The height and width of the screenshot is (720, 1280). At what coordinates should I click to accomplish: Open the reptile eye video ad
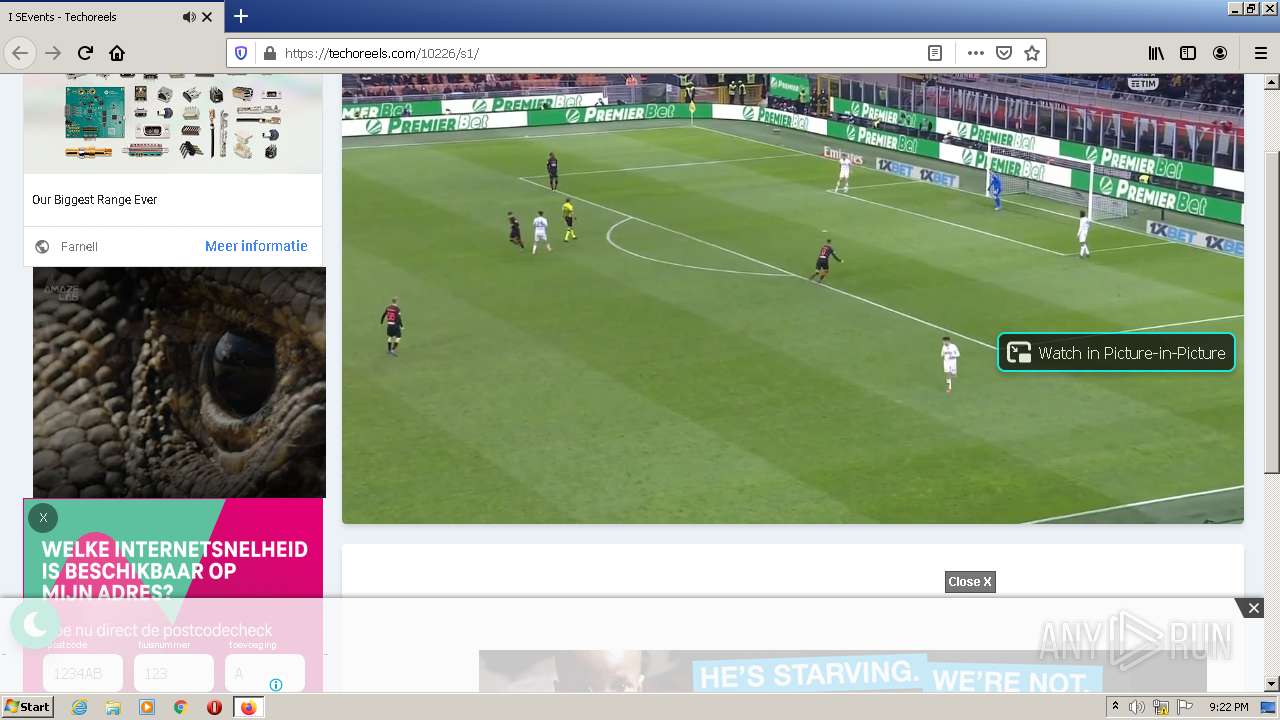[179, 382]
